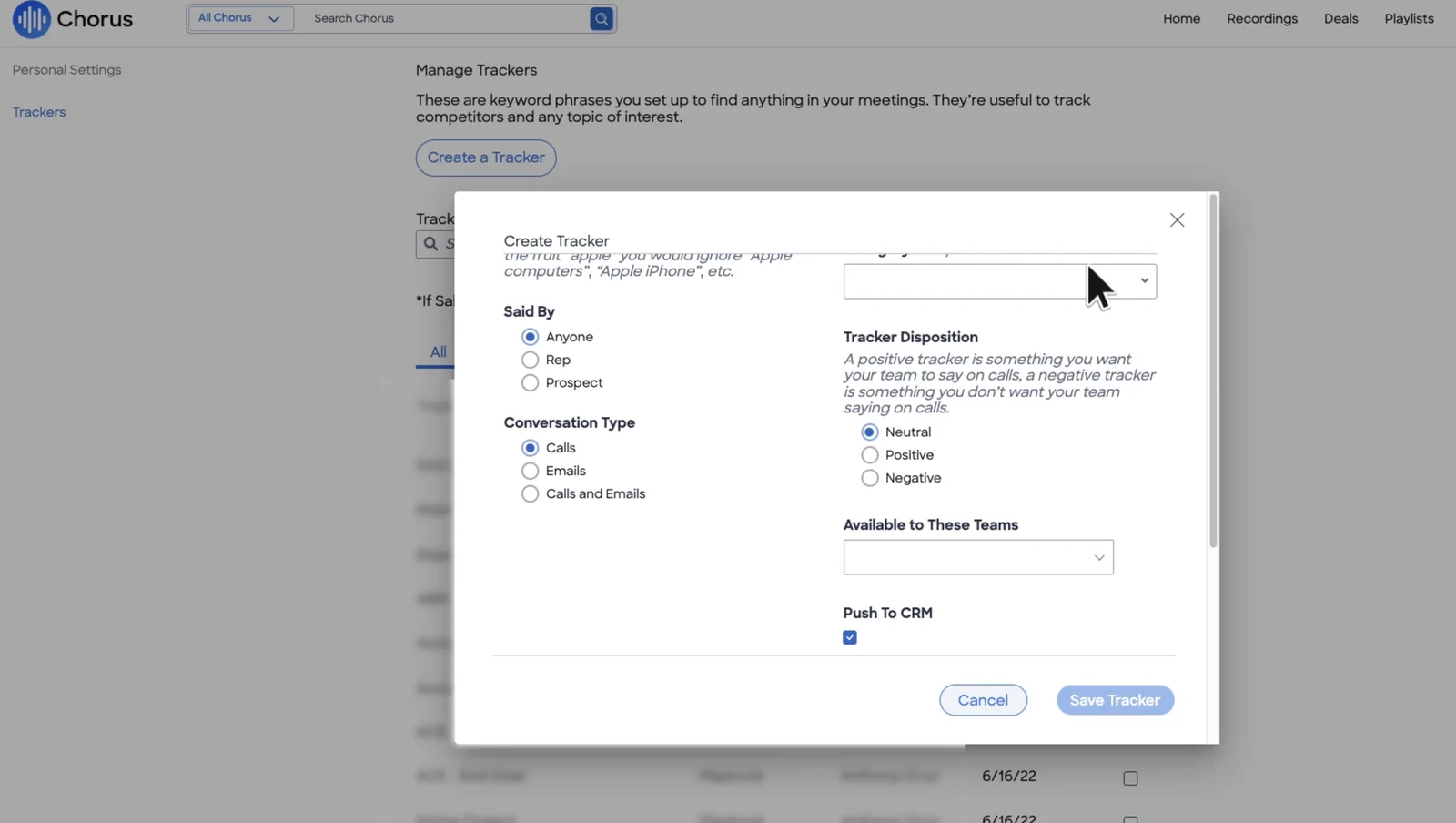Click Personal Settings in the sidebar
The image size is (1456, 823).
point(66,70)
